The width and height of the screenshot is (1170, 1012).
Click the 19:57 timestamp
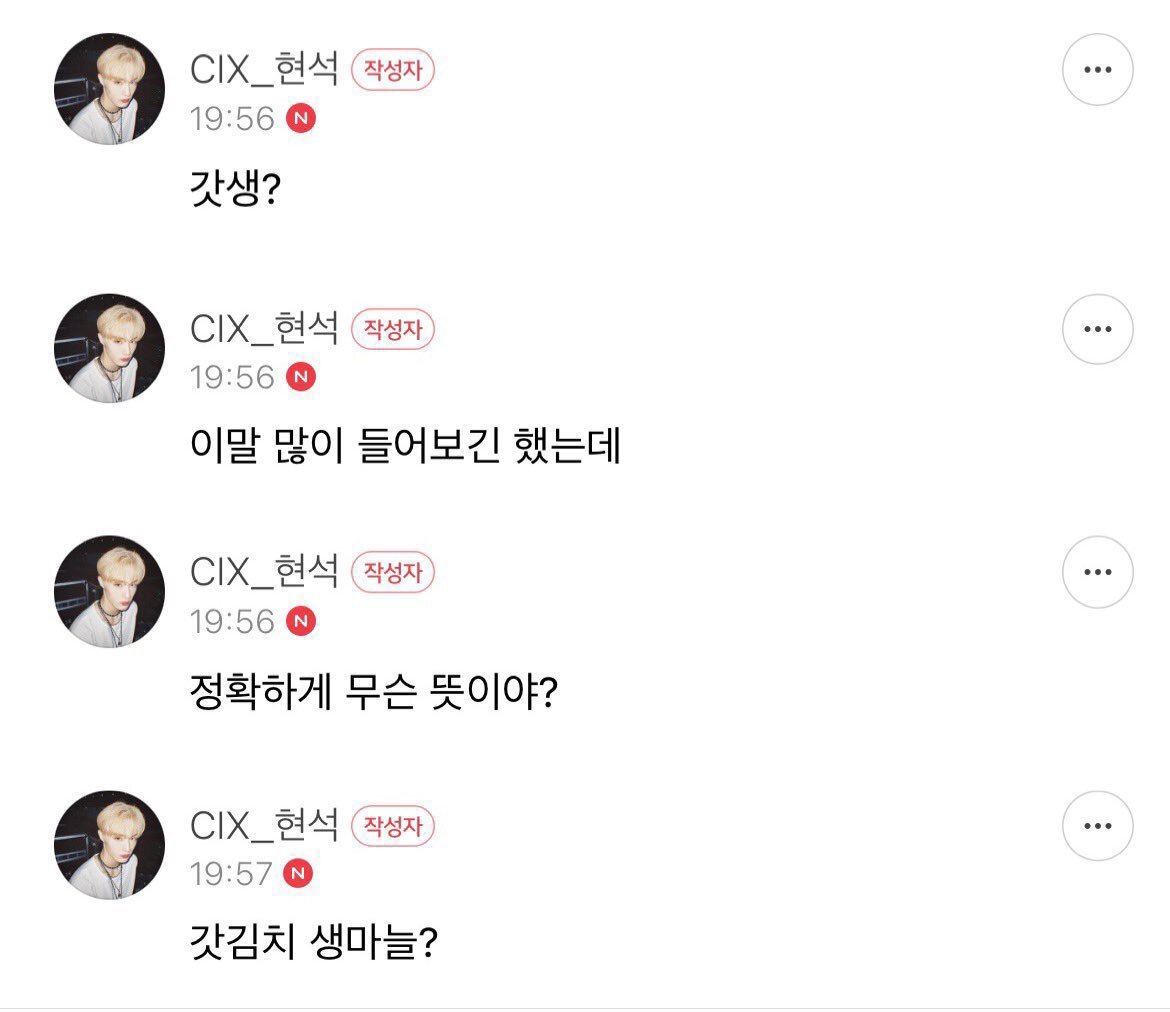tap(231, 874)
